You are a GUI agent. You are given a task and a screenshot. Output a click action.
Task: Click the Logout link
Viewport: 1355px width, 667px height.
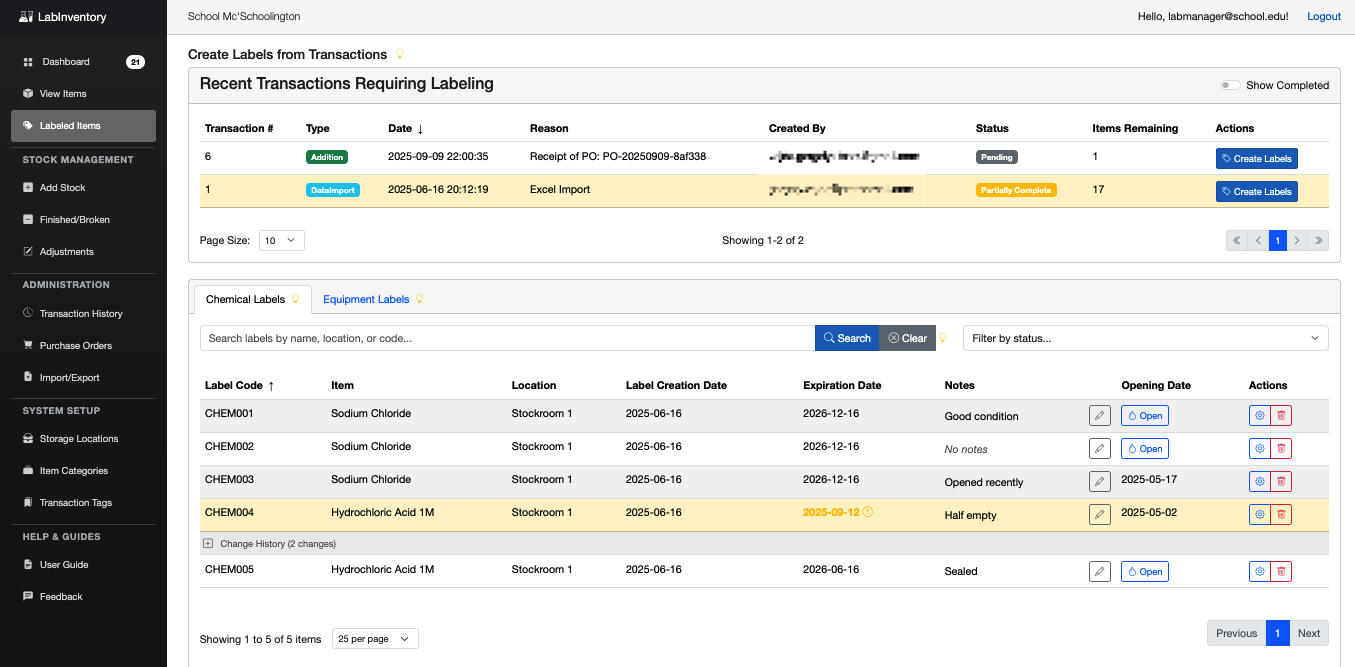pyautogui.click(x=1323, y=17)
